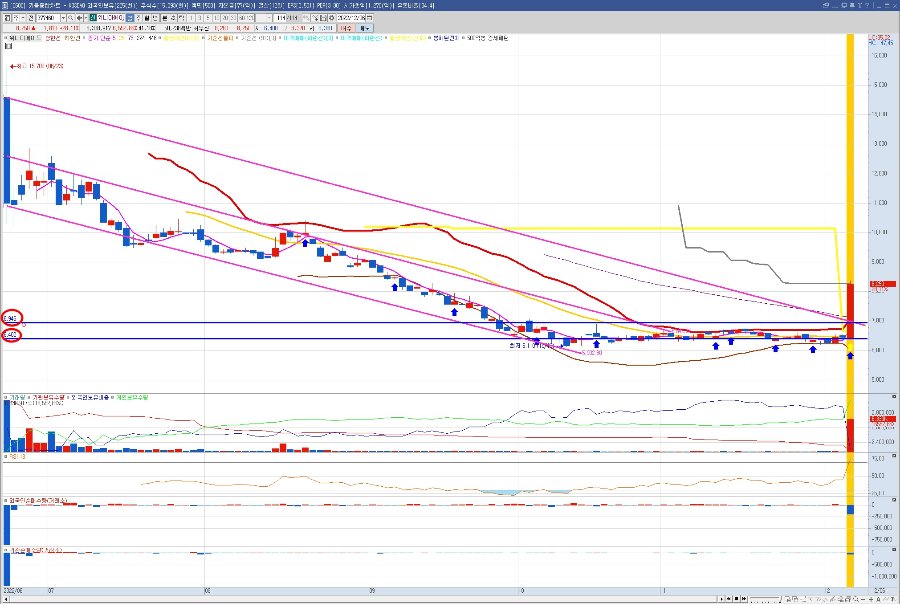Choose the 20 interval button
The image size is (900, 604).
224,18
